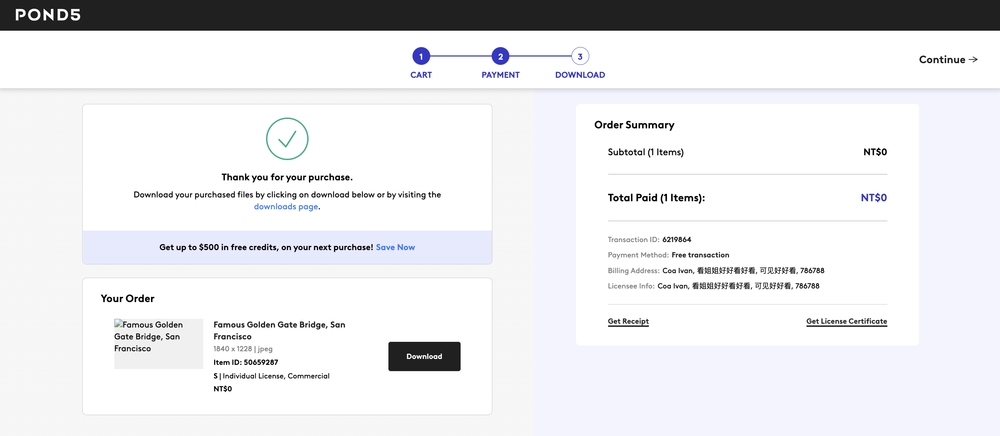Image resolution: width=1000 pixels, height=436 pixels.
Task: Click the CART step label
Action: (421, 75)
